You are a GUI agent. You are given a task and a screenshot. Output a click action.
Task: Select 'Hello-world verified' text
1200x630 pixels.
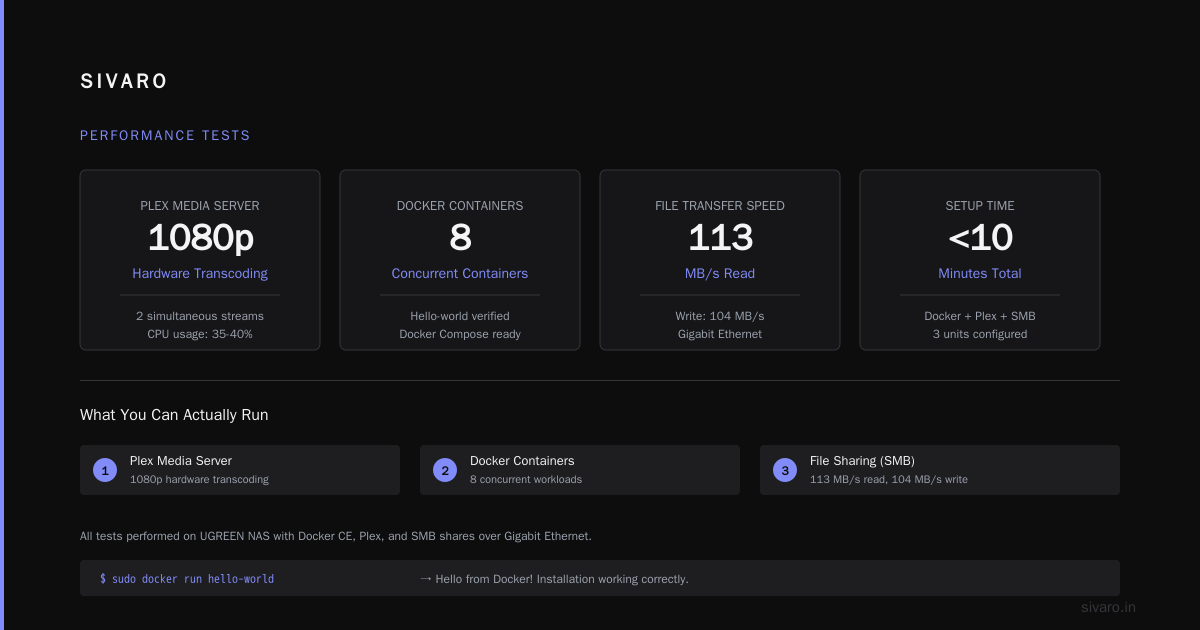[x=460, y=316]
